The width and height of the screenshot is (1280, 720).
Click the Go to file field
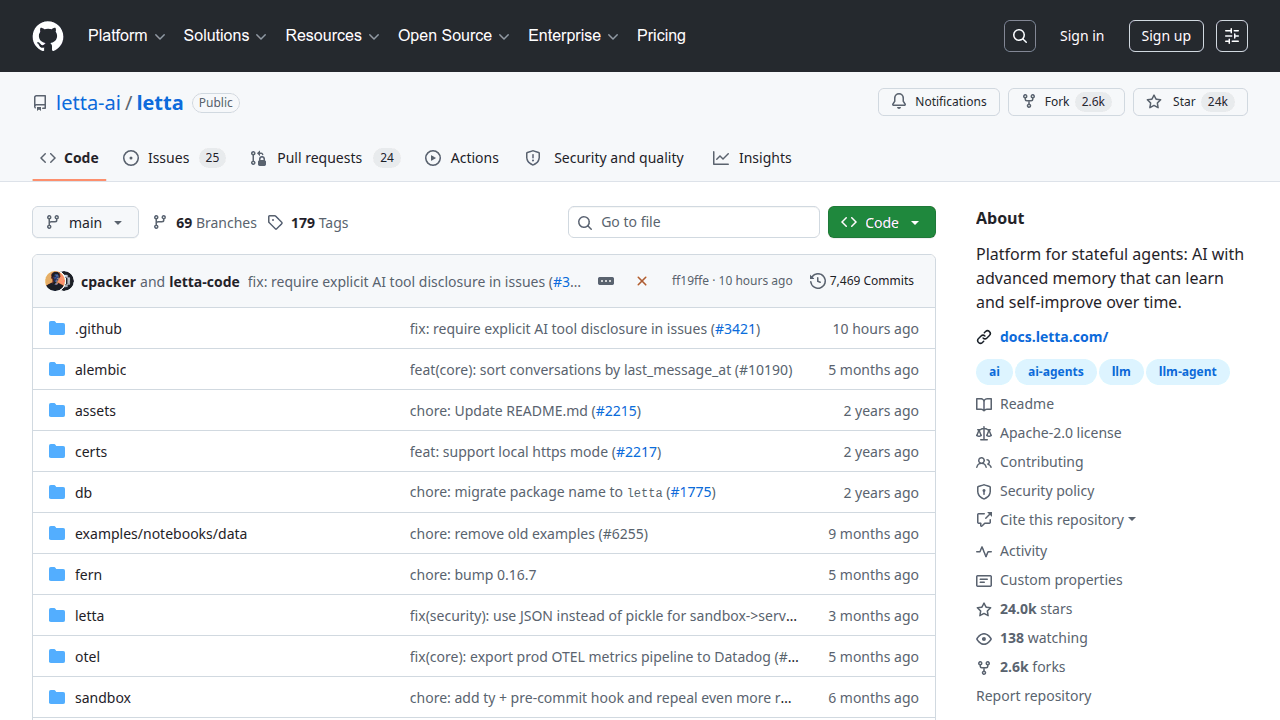694,222
